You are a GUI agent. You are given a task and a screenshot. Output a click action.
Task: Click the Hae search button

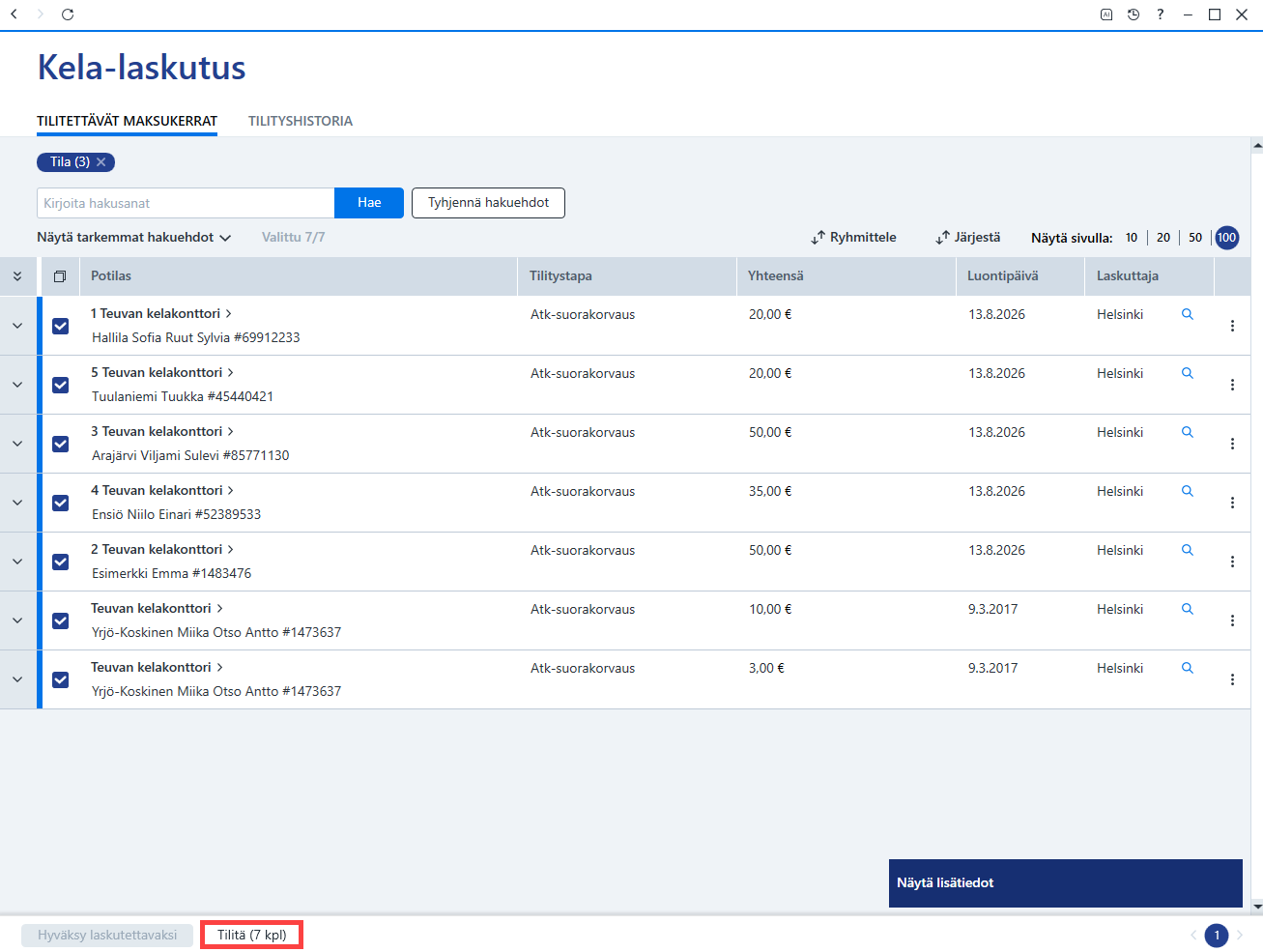point(369,203)
